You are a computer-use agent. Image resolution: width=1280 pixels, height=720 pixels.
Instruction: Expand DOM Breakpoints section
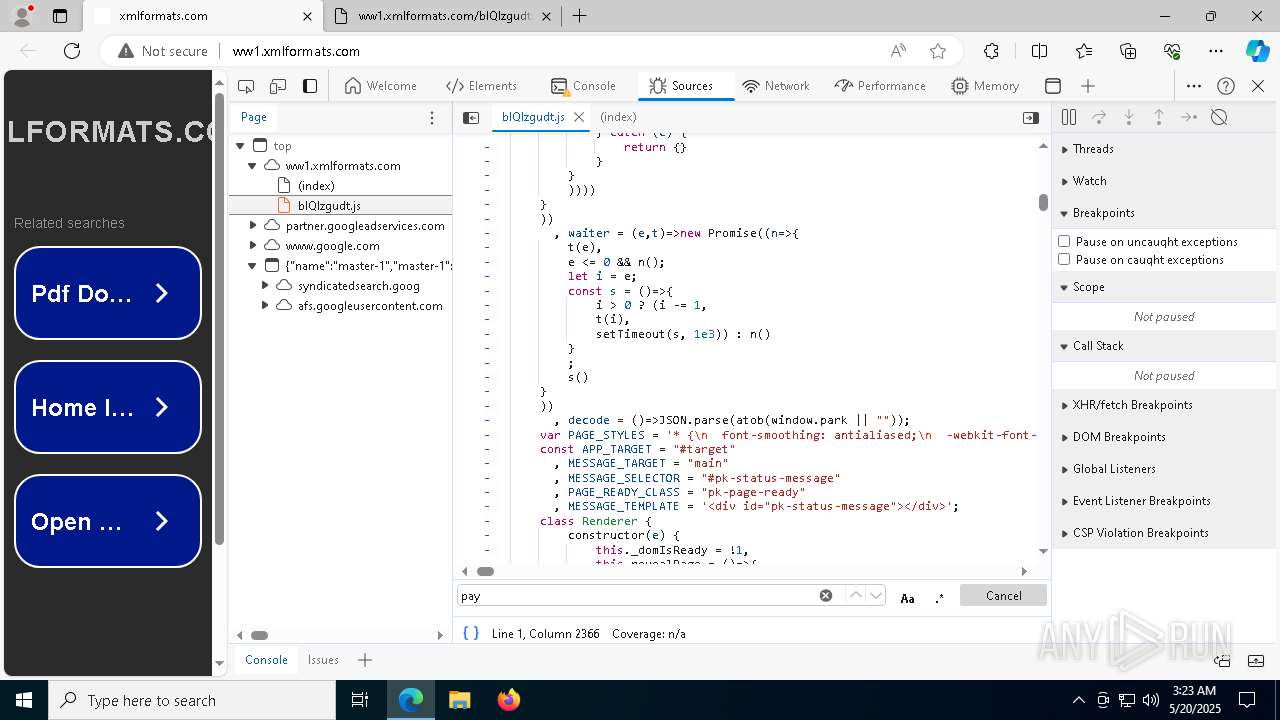click(x=1164, y=437)
